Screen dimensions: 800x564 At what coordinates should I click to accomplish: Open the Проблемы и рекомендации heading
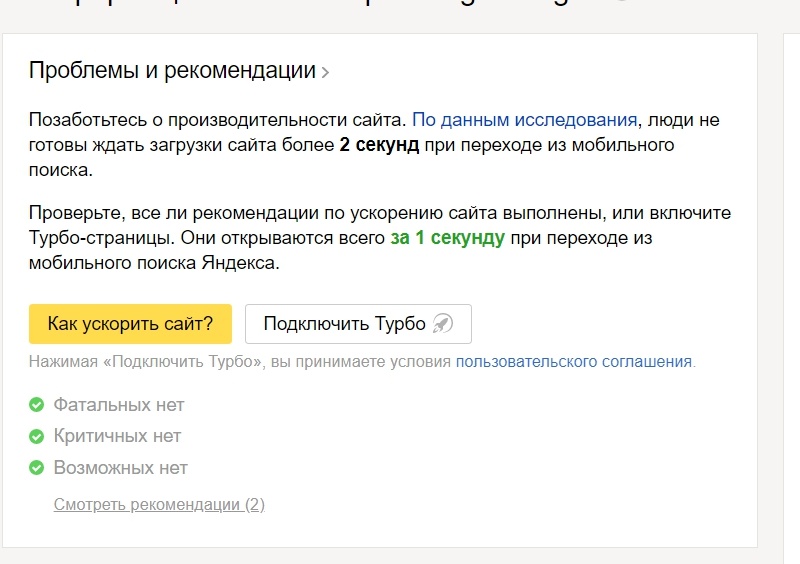tap(172, 71)
